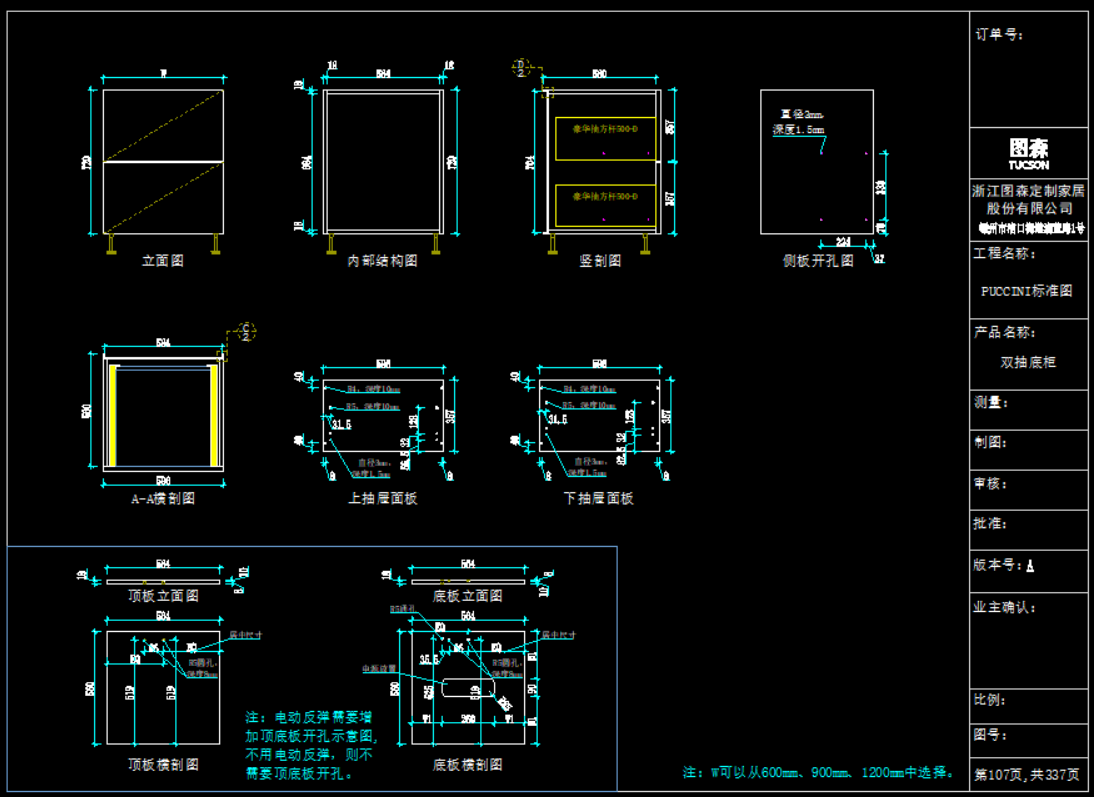The image size is (1094, 797).
Task: Select the W width options note at bottom
Action: click(818, 773)
